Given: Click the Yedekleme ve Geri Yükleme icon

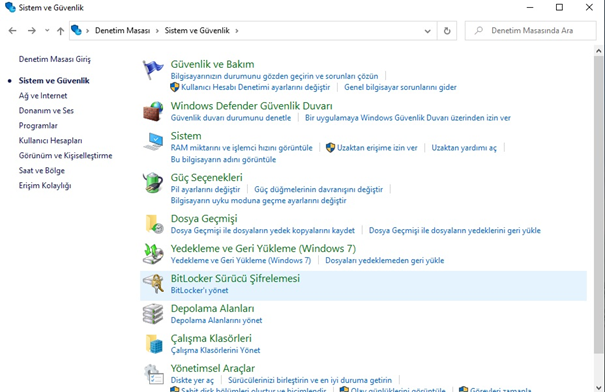Looking at the screenshot, I should 153,254.
